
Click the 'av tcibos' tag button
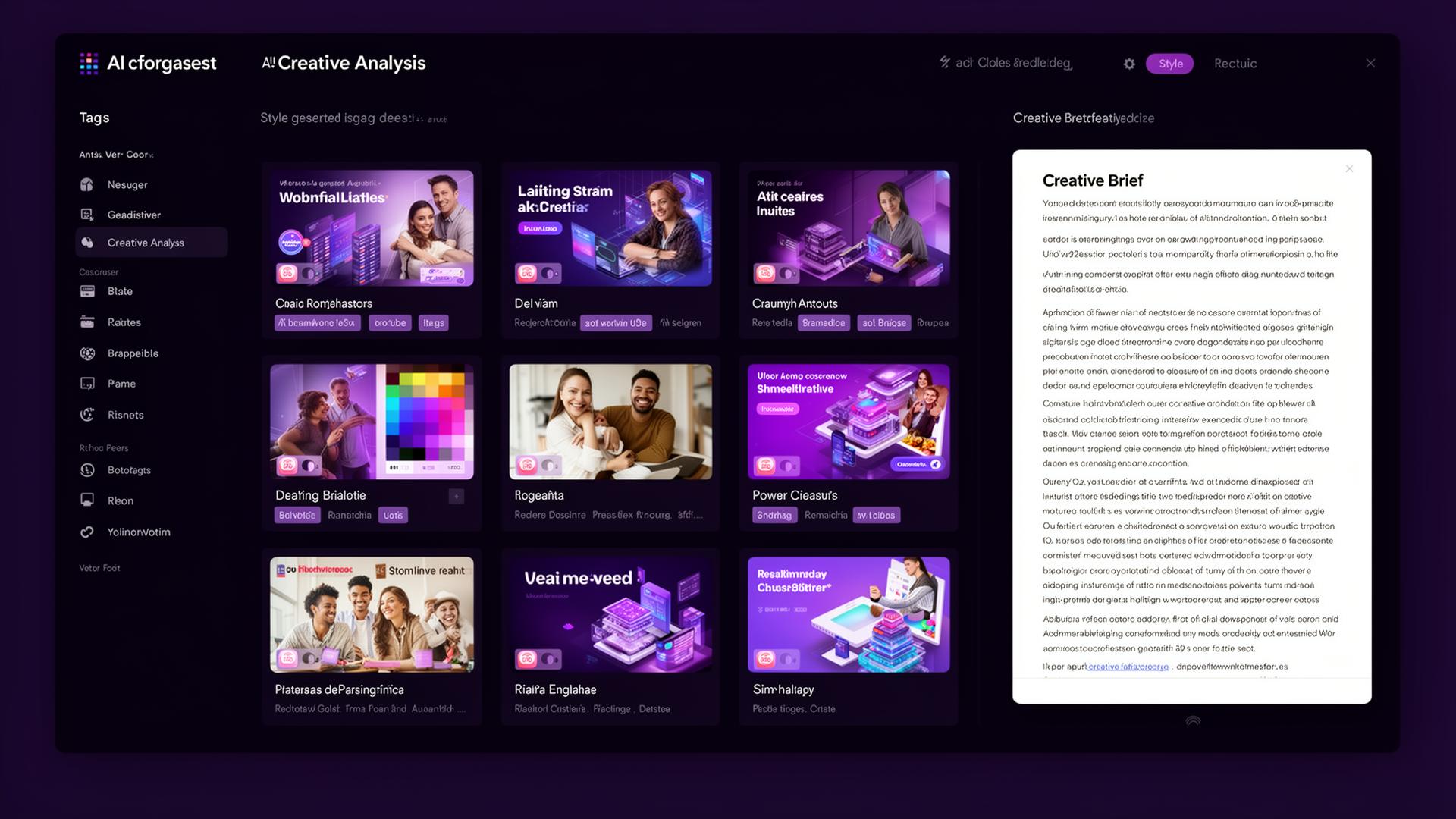pyautogui.click(x=876, y=516)
